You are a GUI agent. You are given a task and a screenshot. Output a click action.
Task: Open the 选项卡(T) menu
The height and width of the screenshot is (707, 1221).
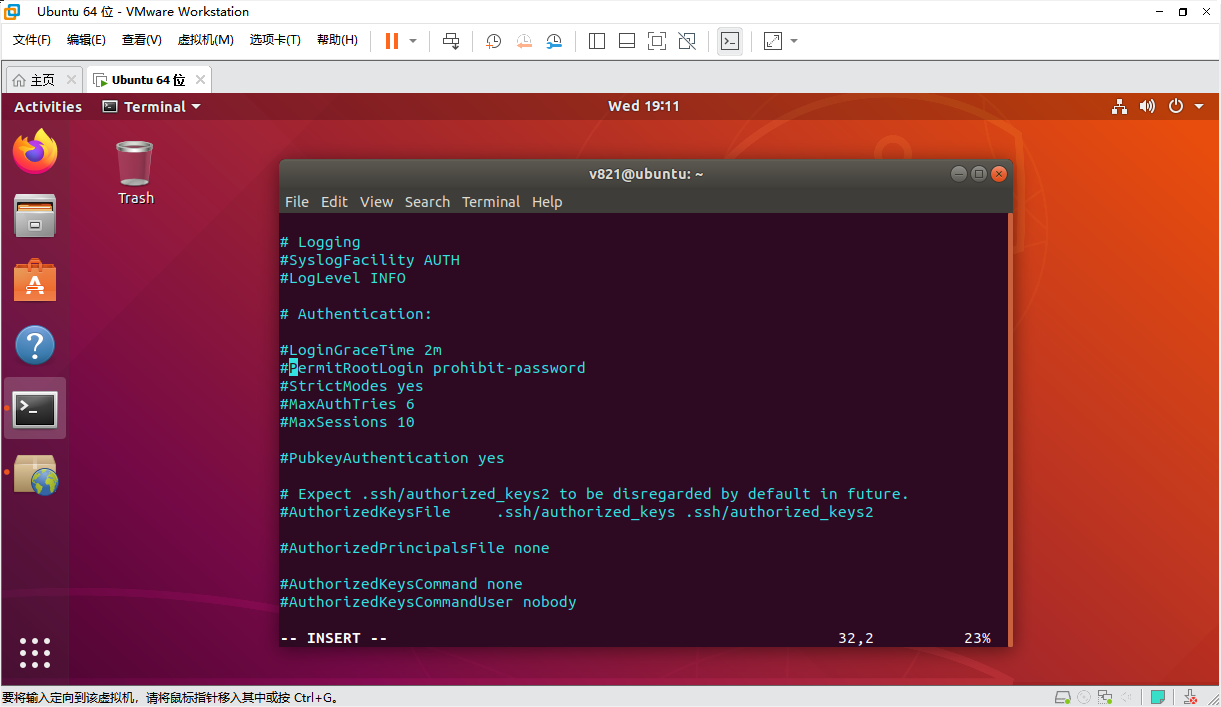pyautogui.click(x=275, y=40)
